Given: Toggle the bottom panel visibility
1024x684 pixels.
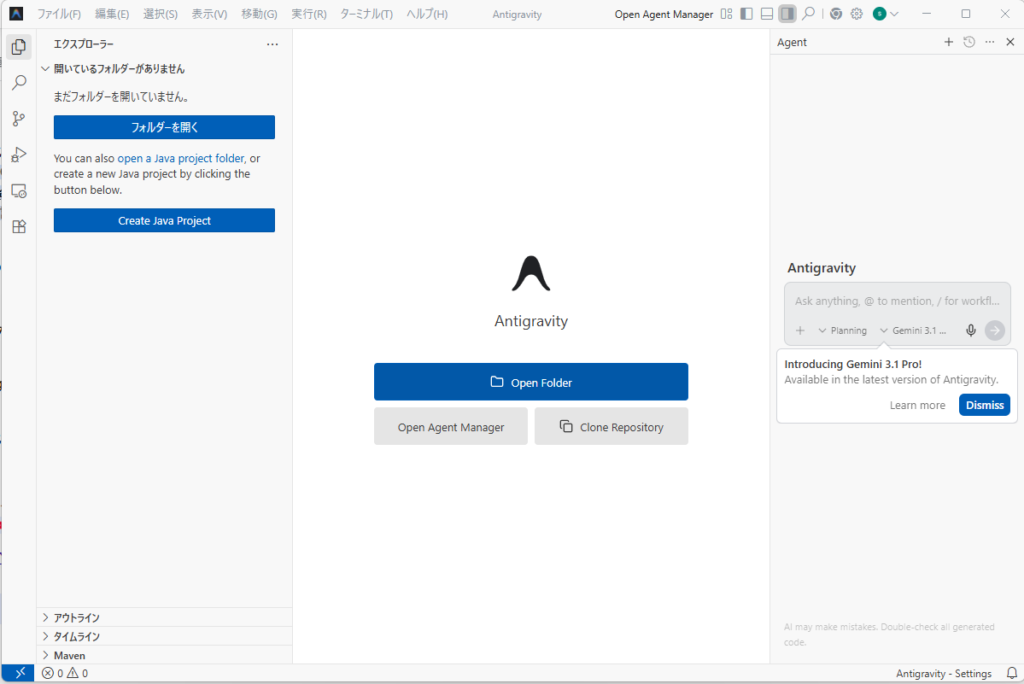Looking at the screenshot, I should point(766,14).
